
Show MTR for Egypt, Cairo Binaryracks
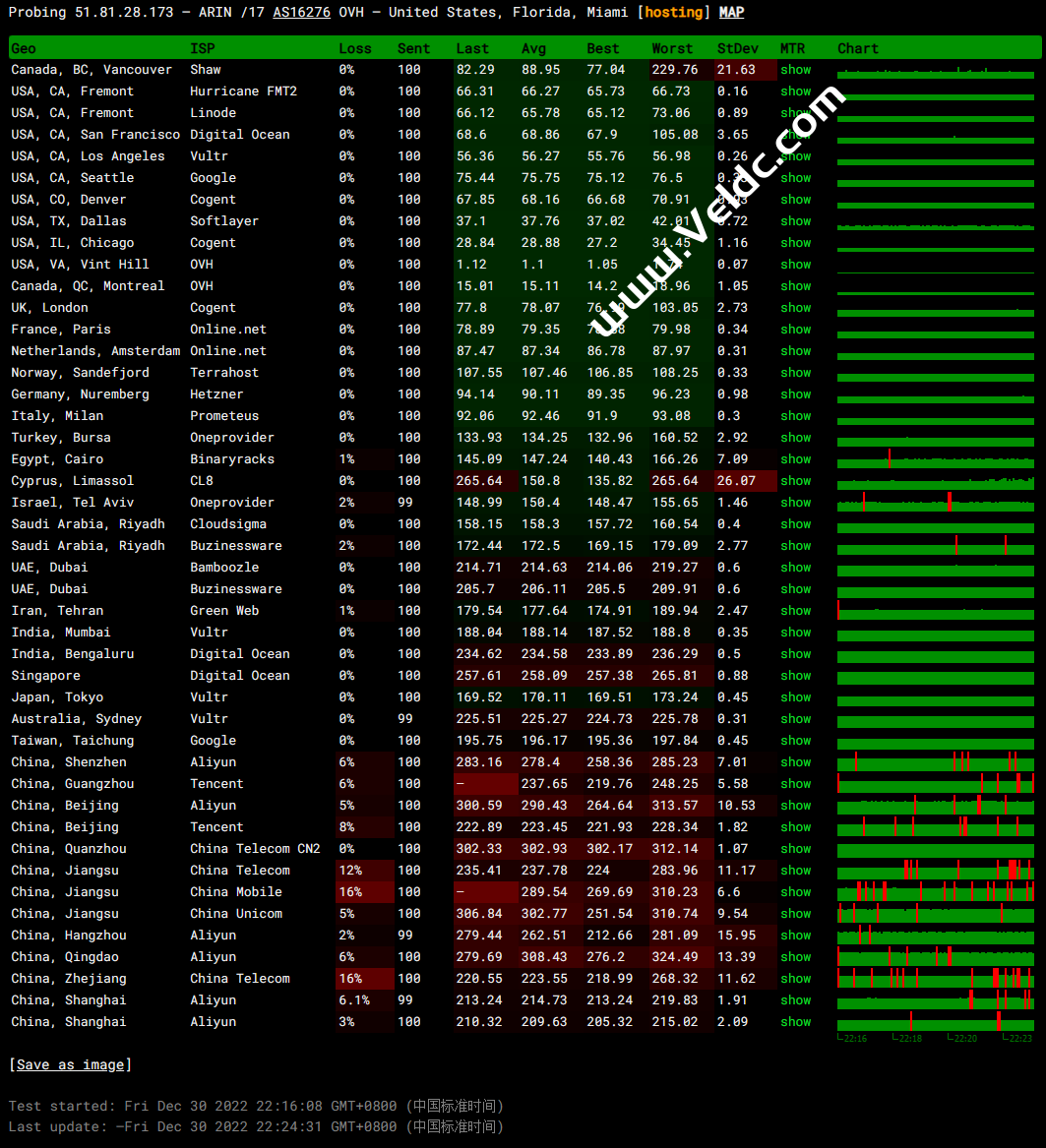tap(795, 459)
